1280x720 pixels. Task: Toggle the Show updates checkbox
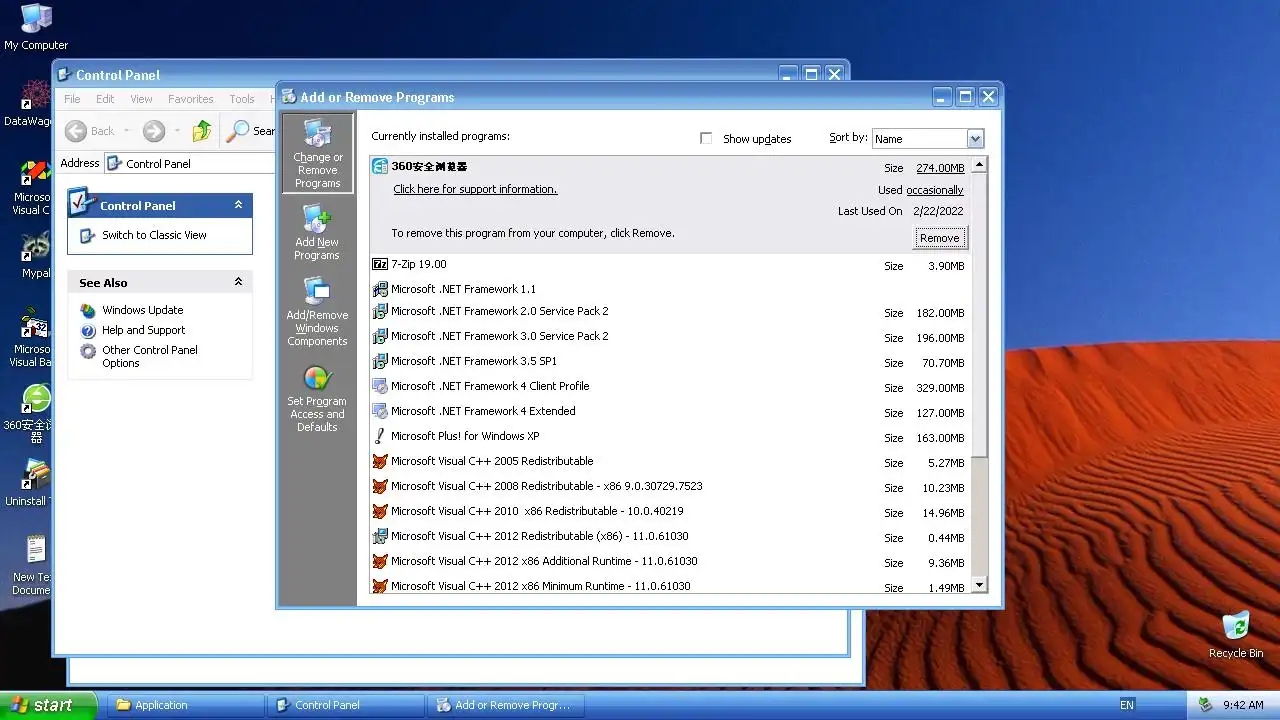click(706, 139)
